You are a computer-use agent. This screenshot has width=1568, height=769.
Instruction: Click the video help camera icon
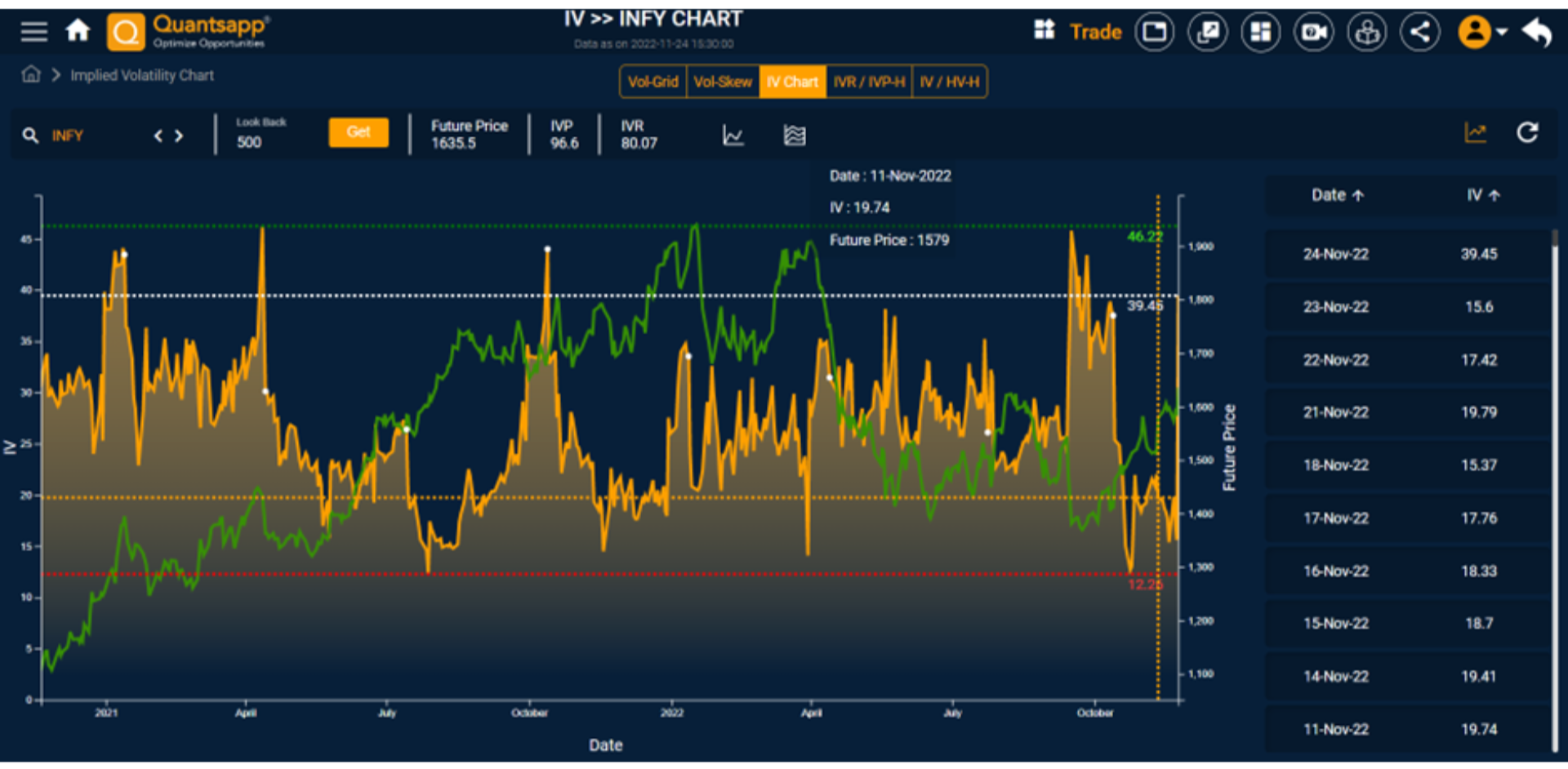tap(1314, 33)
